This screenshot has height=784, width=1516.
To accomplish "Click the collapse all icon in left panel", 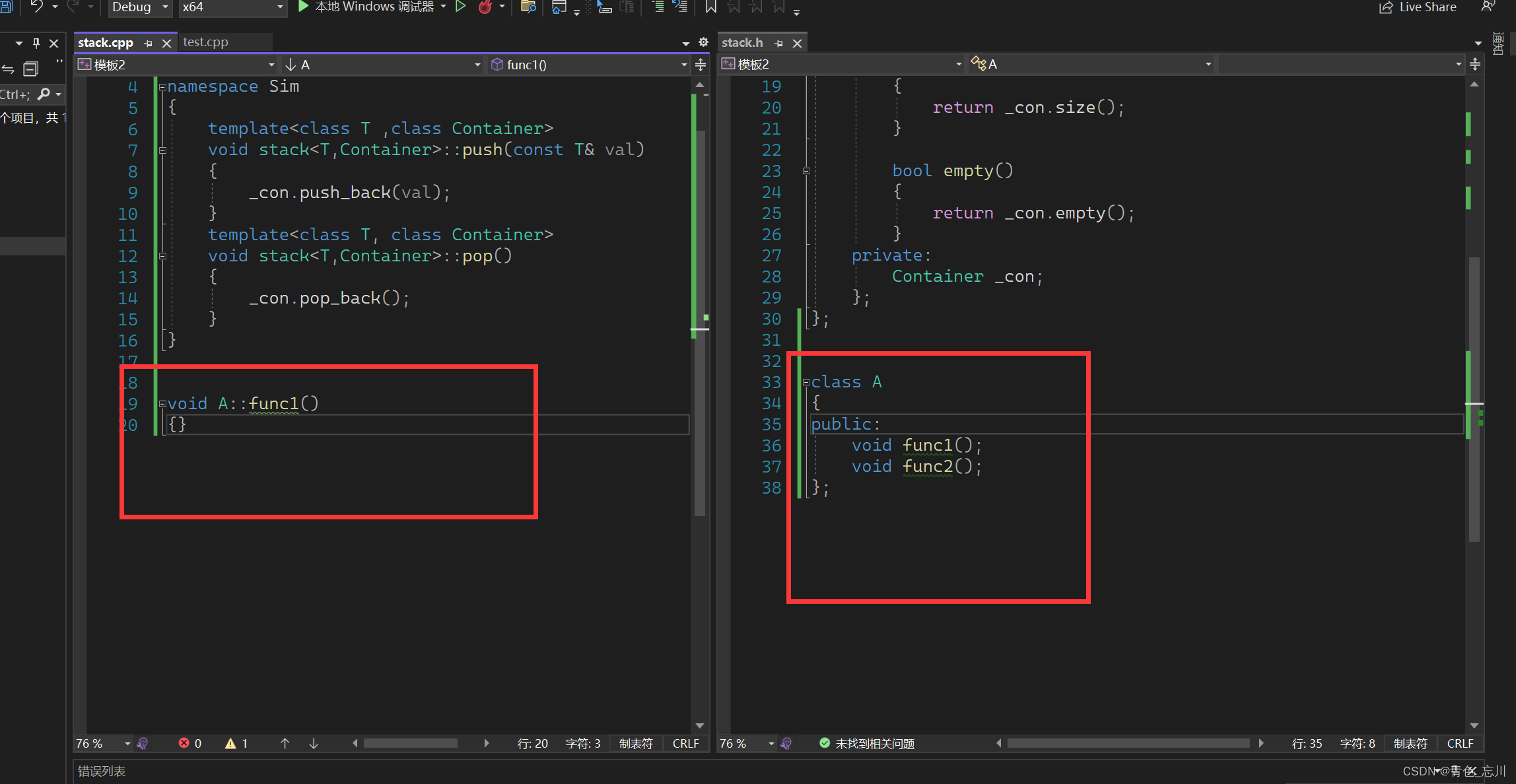I will 31,69.
